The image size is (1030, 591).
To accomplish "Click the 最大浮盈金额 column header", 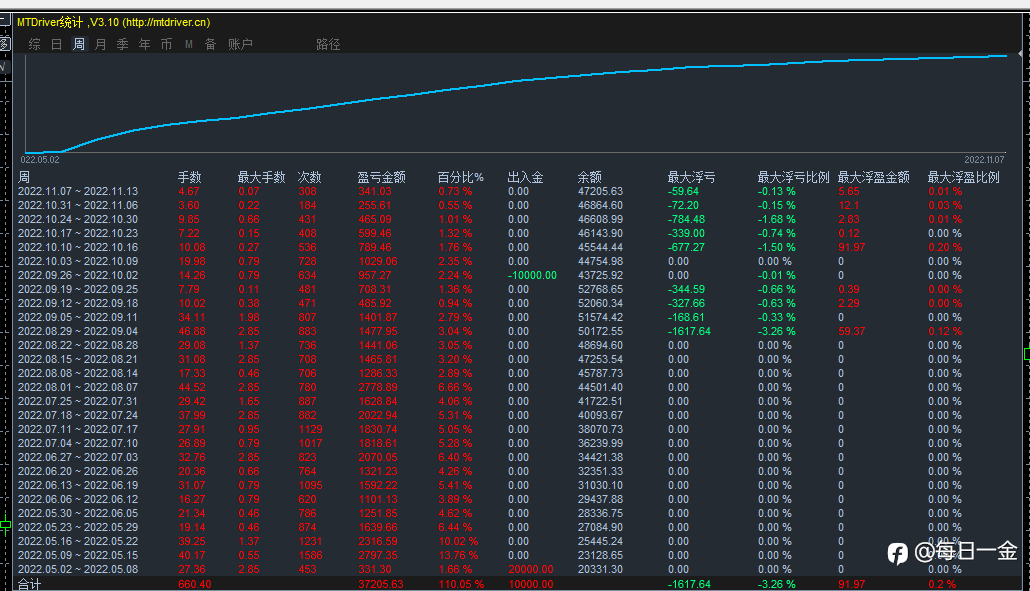I will 874,177.
